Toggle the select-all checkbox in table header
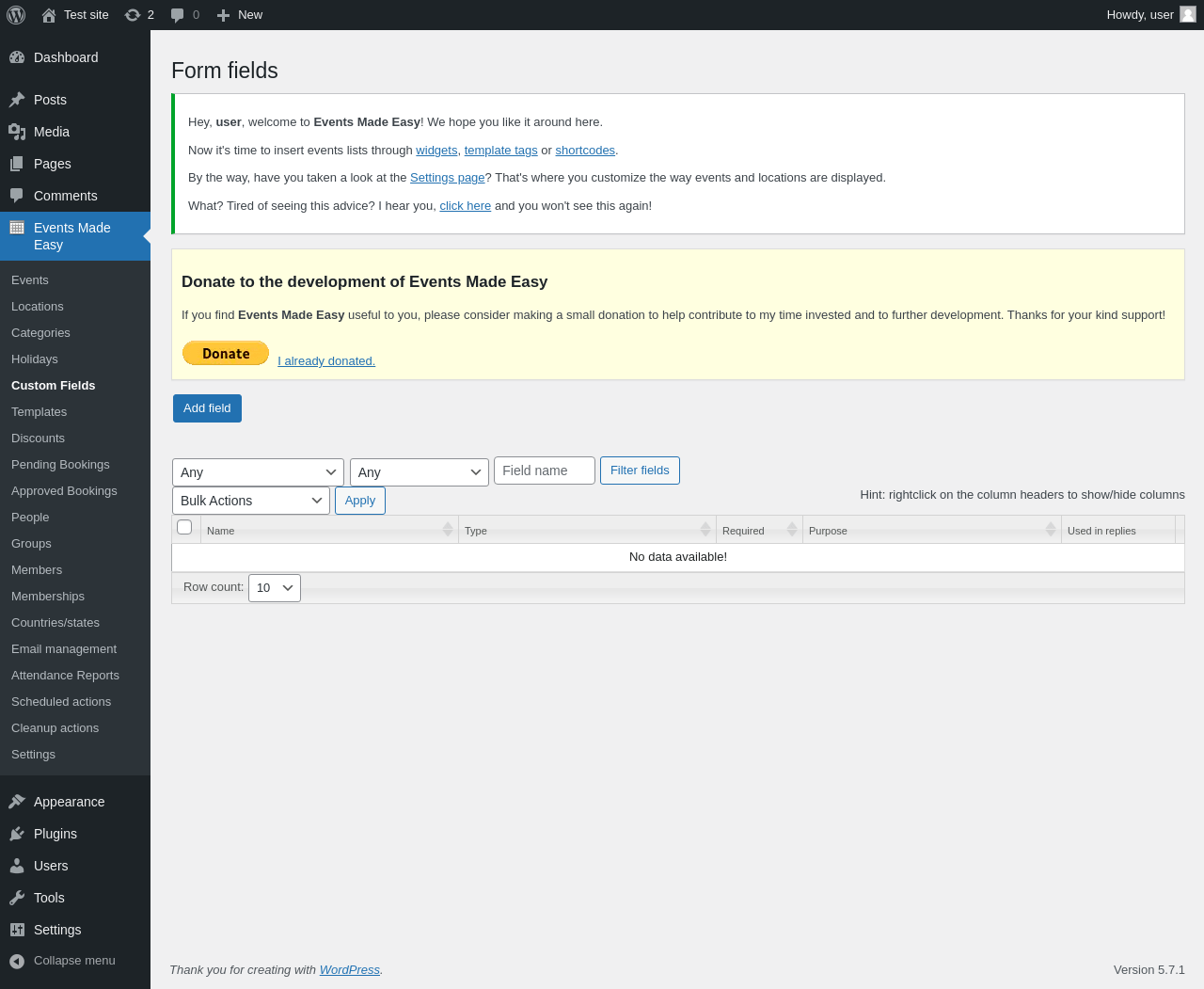 tap(184, 527)
